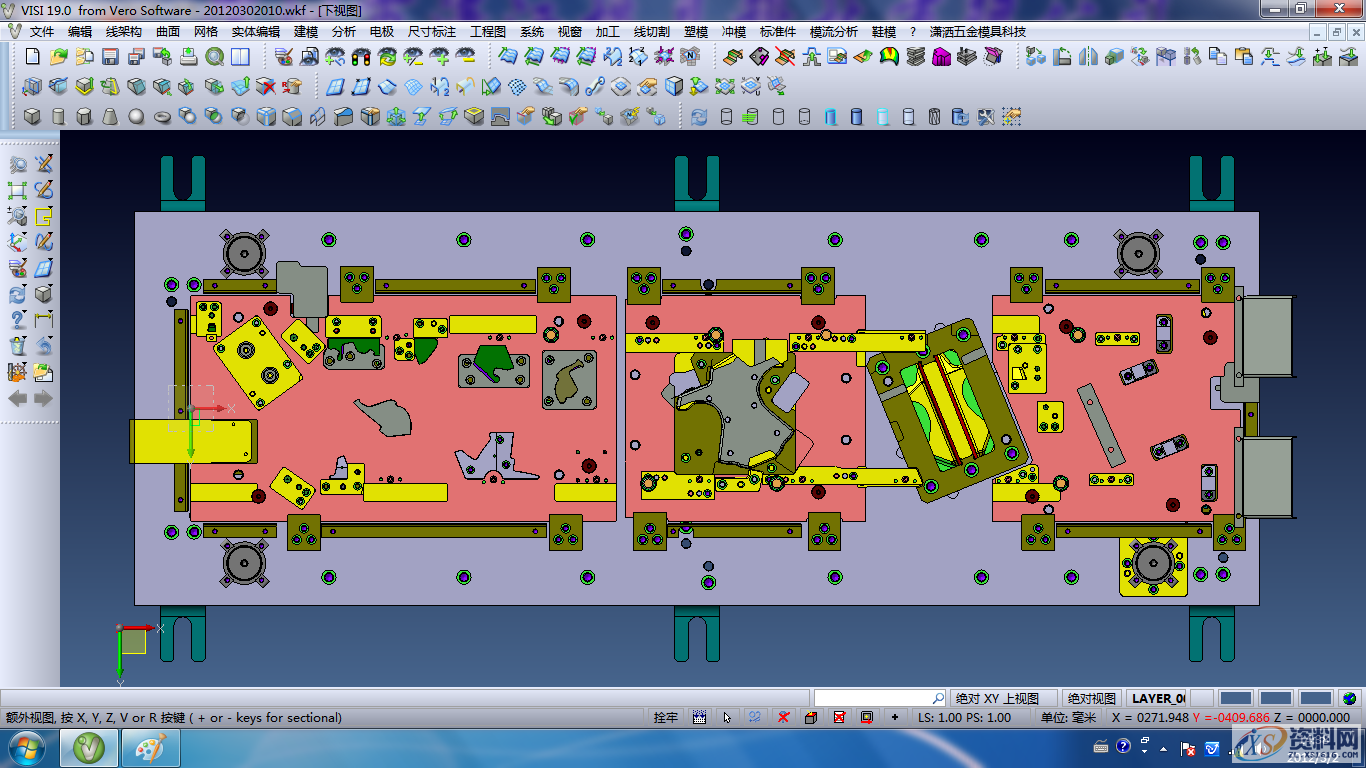
Task: Click the Print icon in toolbar
Action: point(188,57)
